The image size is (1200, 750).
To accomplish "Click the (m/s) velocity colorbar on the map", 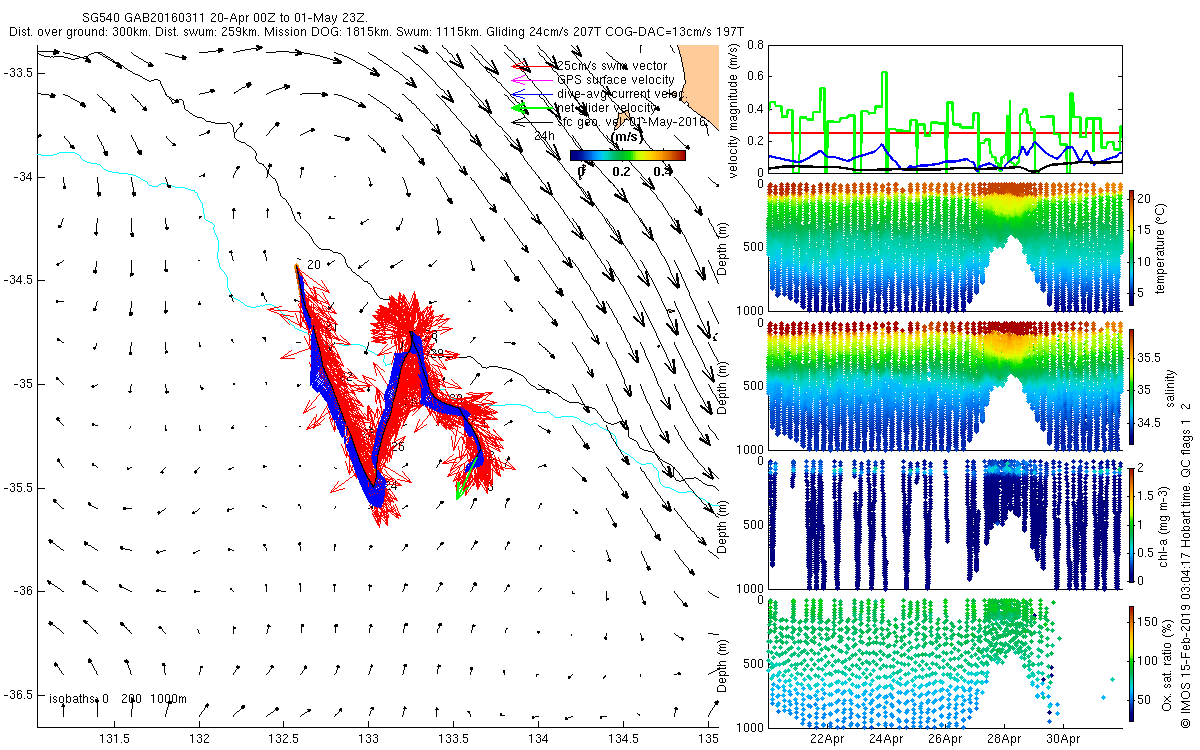I will (628, 155).
